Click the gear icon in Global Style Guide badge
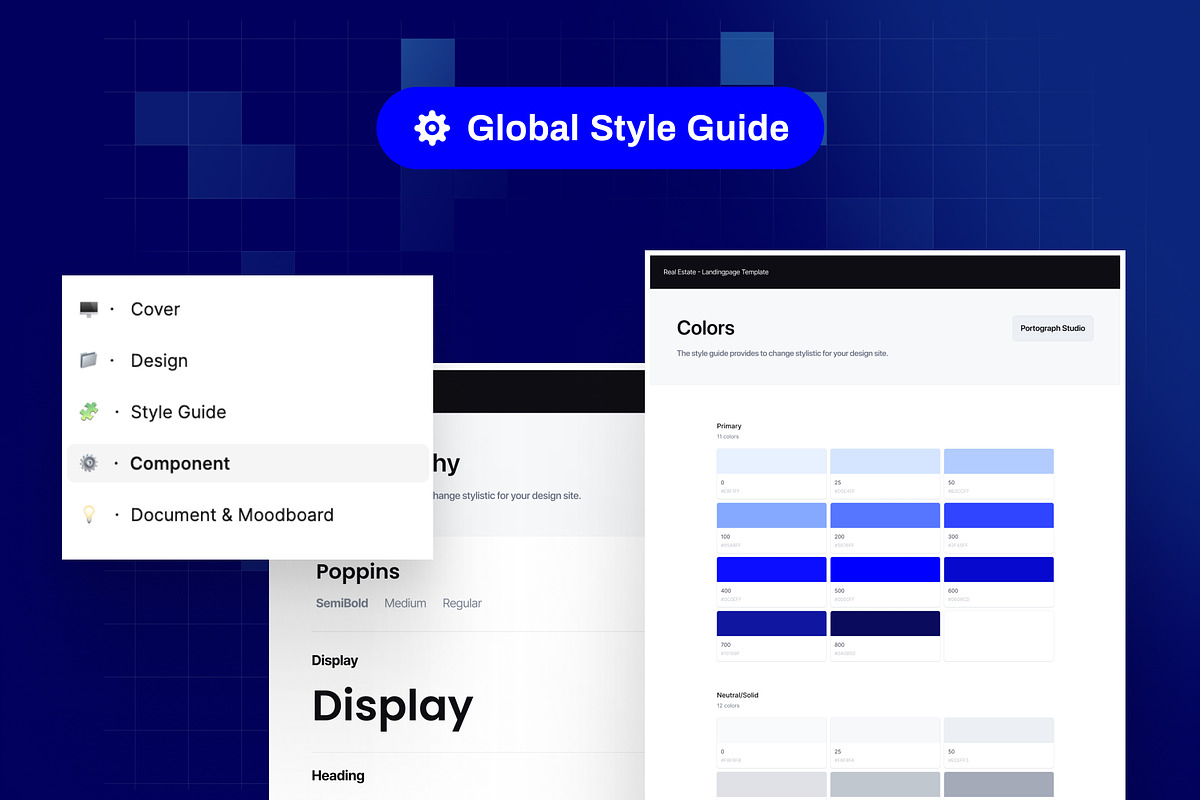1200x800 pixels. (432, 128)
